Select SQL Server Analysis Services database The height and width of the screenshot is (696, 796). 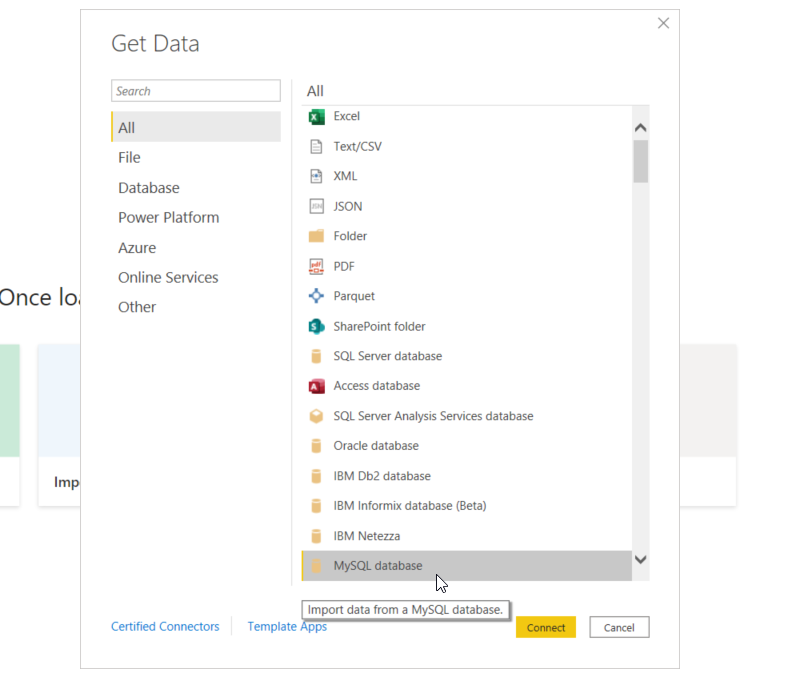[467, 416]
